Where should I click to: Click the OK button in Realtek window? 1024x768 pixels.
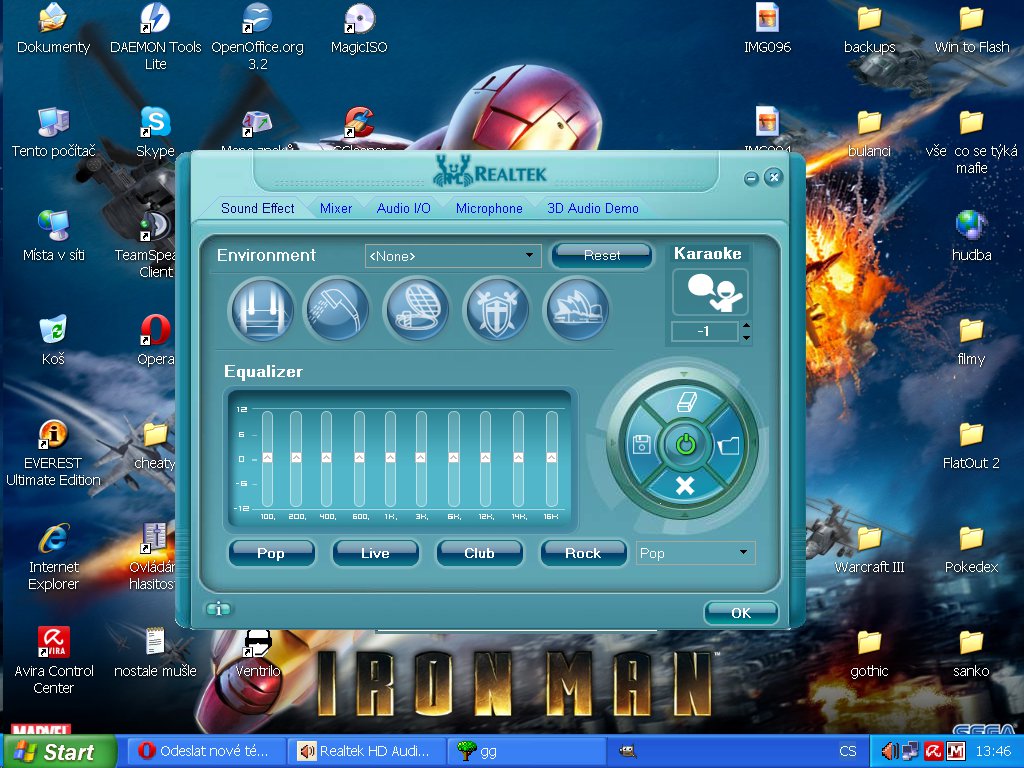(x=741, y=613)
